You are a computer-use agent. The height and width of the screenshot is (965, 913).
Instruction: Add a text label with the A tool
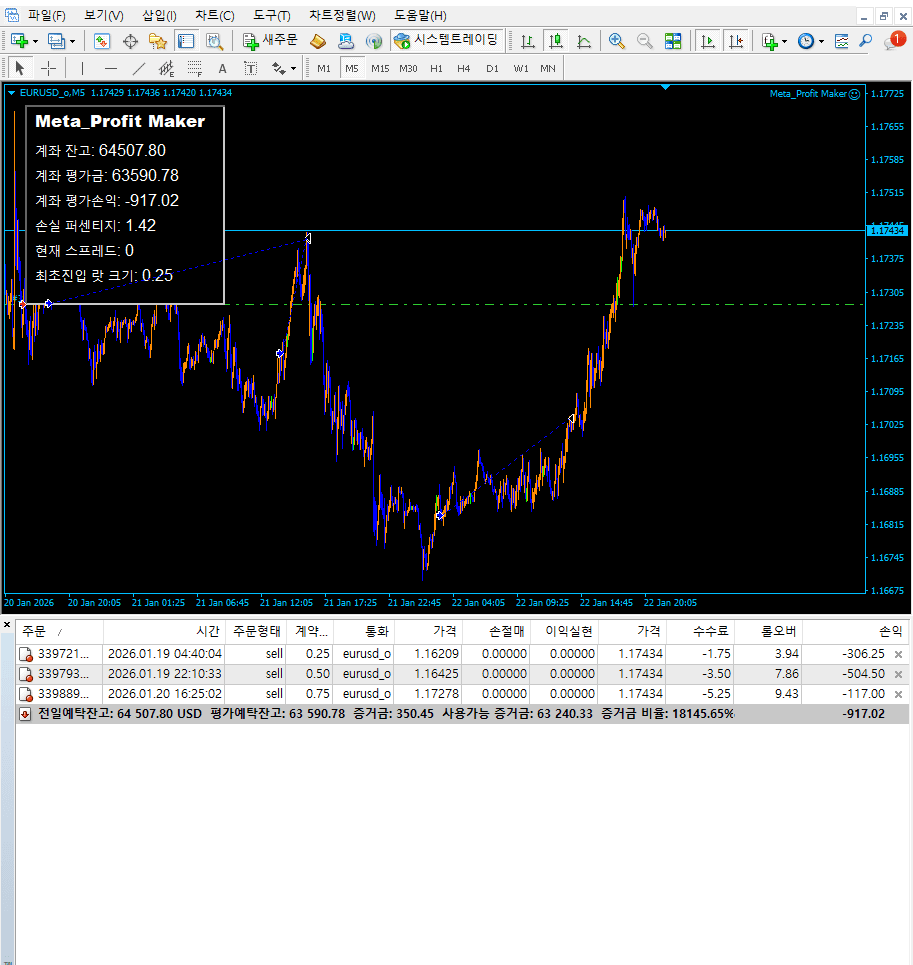222,68
